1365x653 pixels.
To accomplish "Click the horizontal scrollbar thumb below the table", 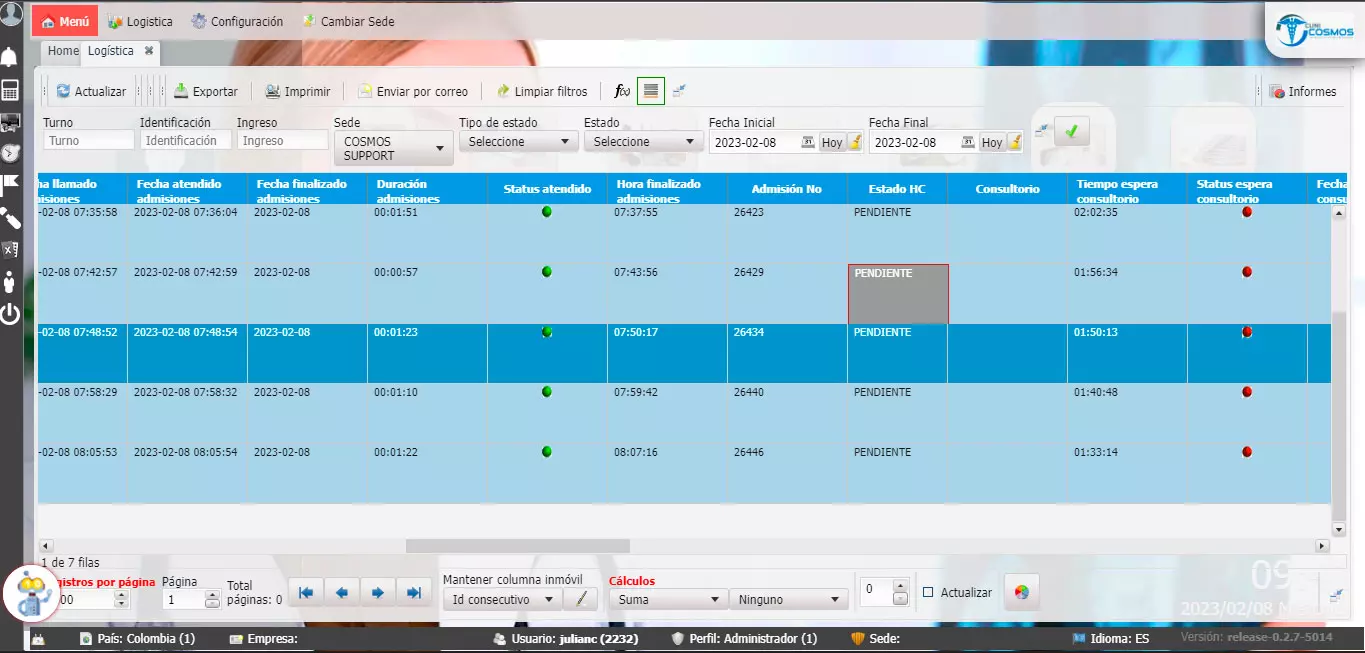I will click(517, 546).
